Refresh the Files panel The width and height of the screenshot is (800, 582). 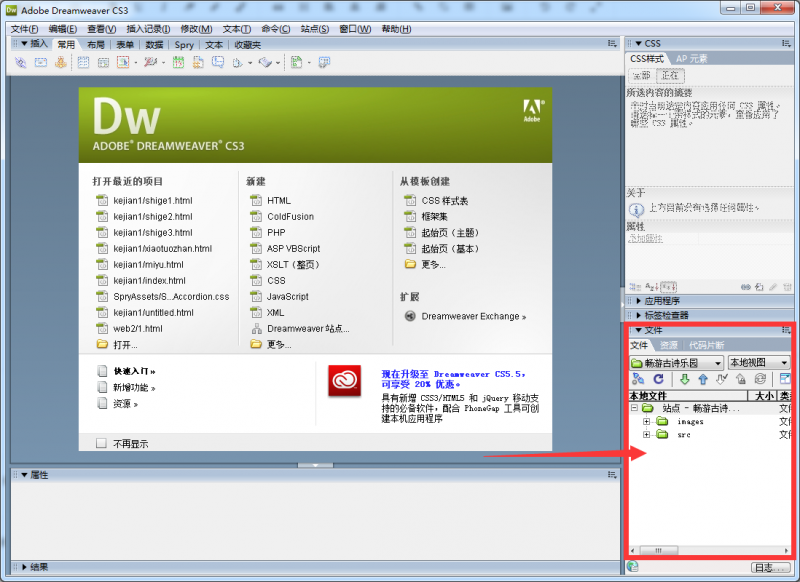[659, 379]
